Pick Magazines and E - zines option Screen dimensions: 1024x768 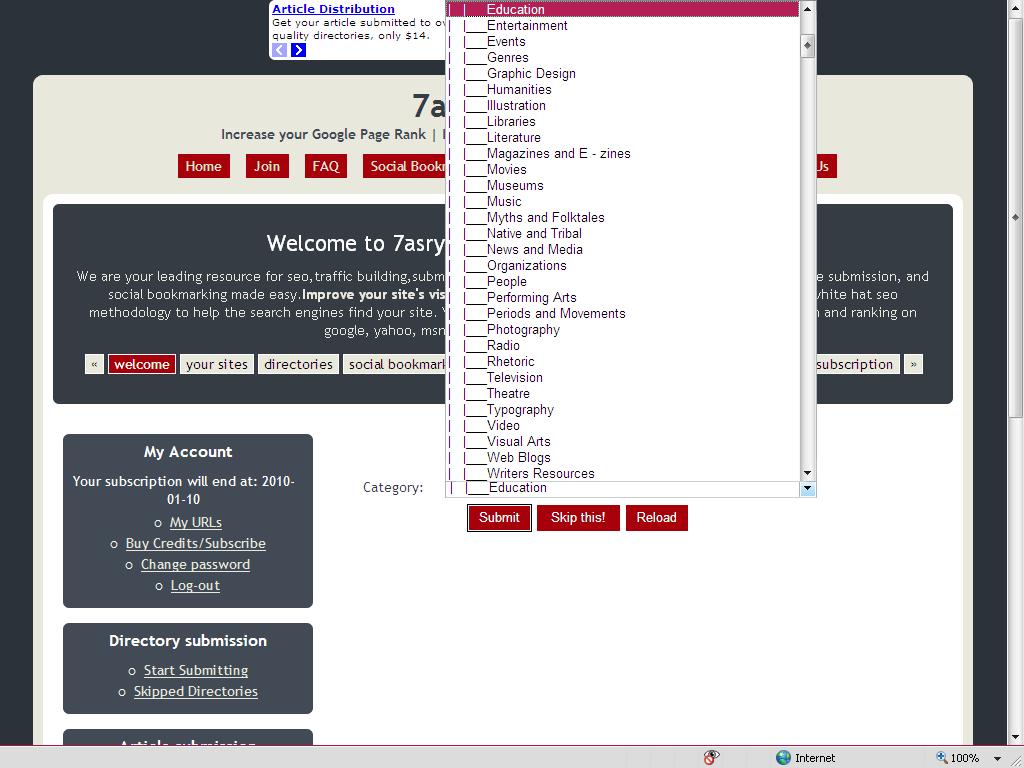click(558, 154)
